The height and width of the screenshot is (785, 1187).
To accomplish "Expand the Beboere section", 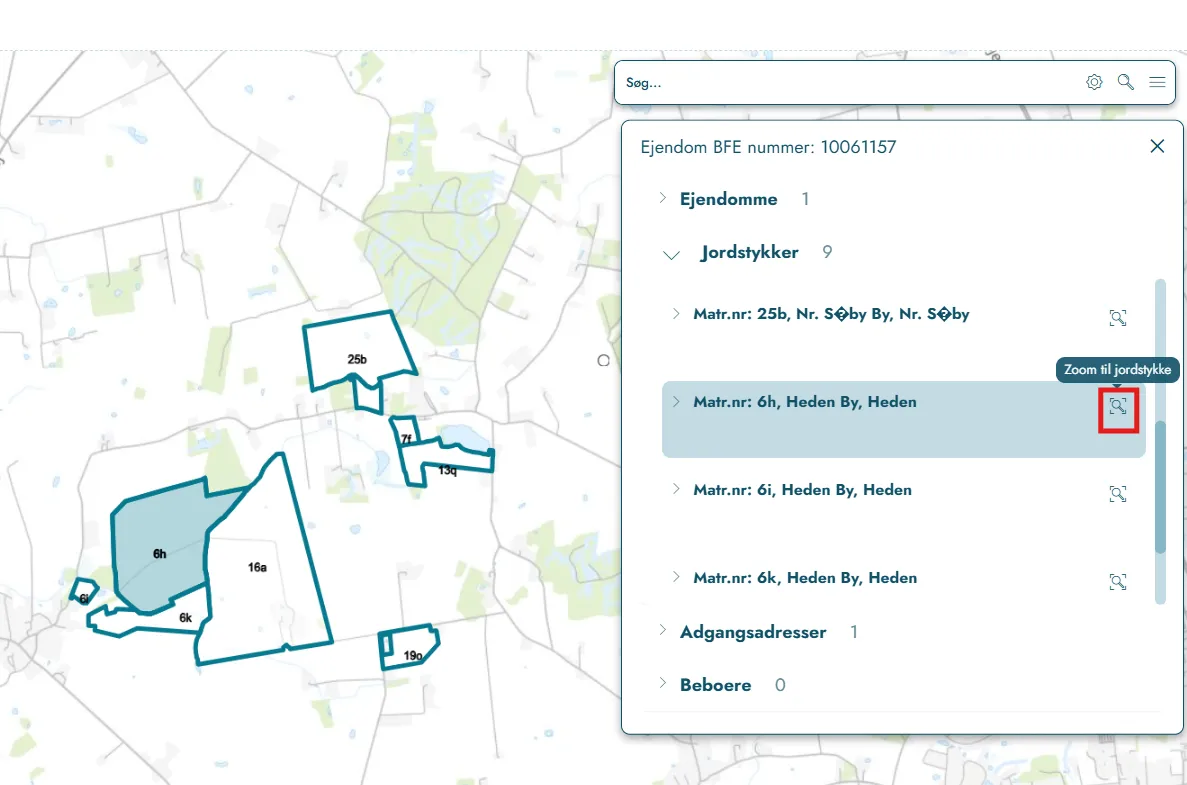I will point(662,684).
